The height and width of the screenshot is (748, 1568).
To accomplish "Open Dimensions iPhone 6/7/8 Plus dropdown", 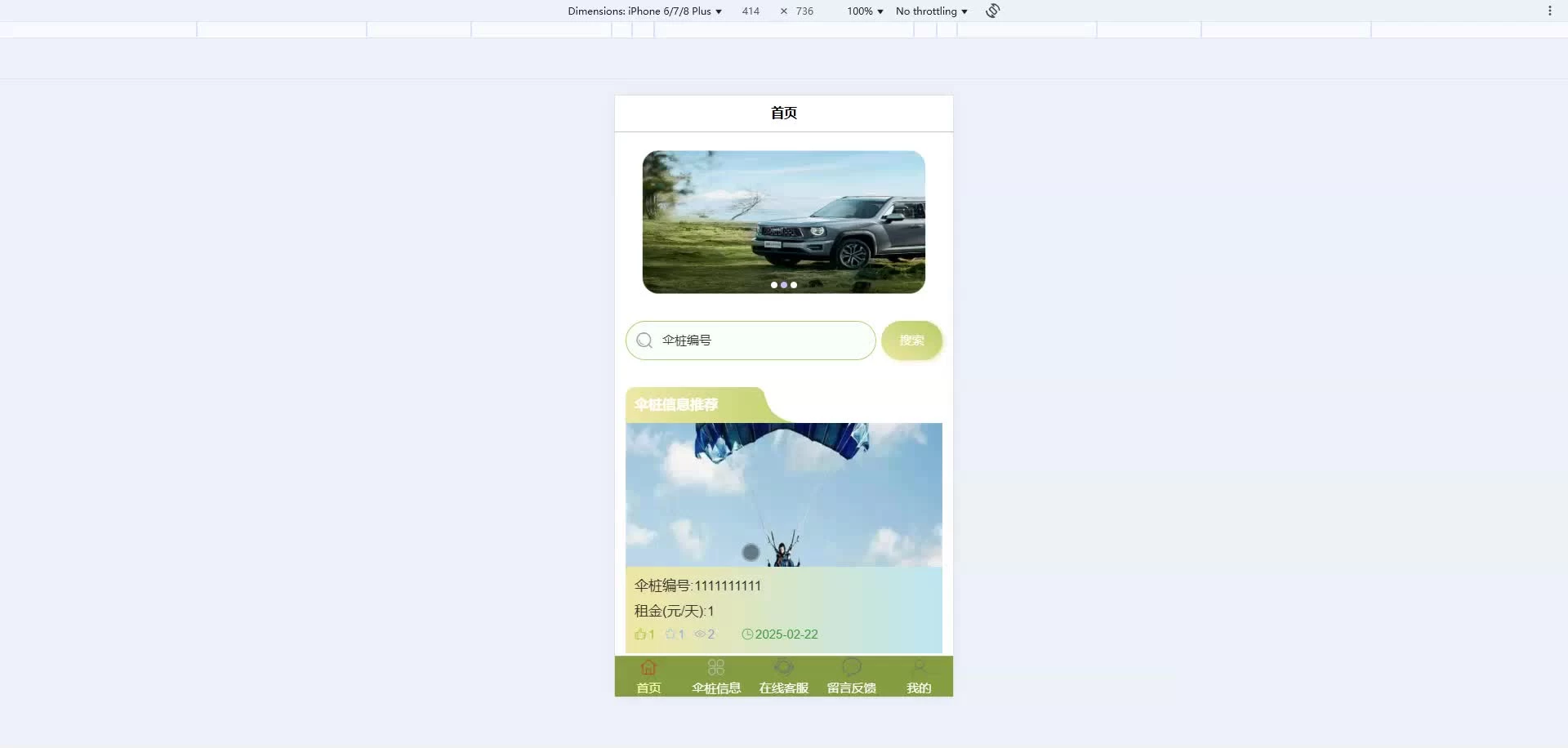I will pos(644,11).
